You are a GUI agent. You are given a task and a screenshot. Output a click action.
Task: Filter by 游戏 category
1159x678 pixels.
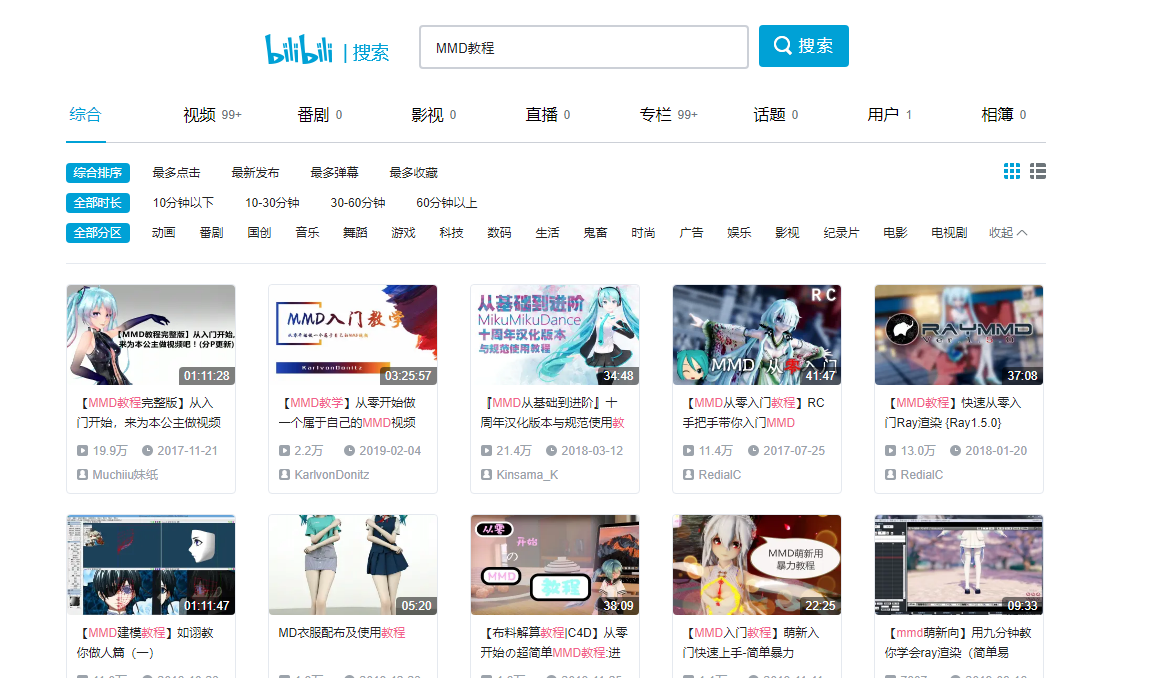tap(404, 233)
